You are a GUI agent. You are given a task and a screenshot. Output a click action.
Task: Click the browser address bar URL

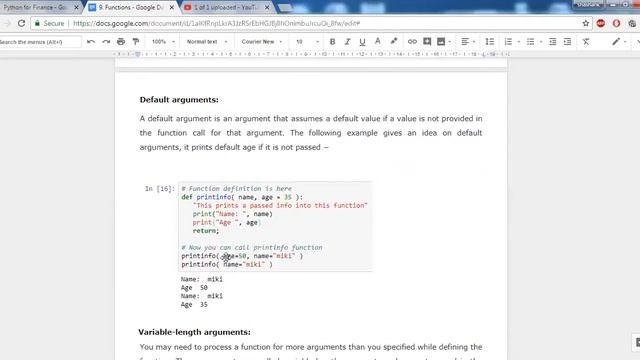point(216,24)
